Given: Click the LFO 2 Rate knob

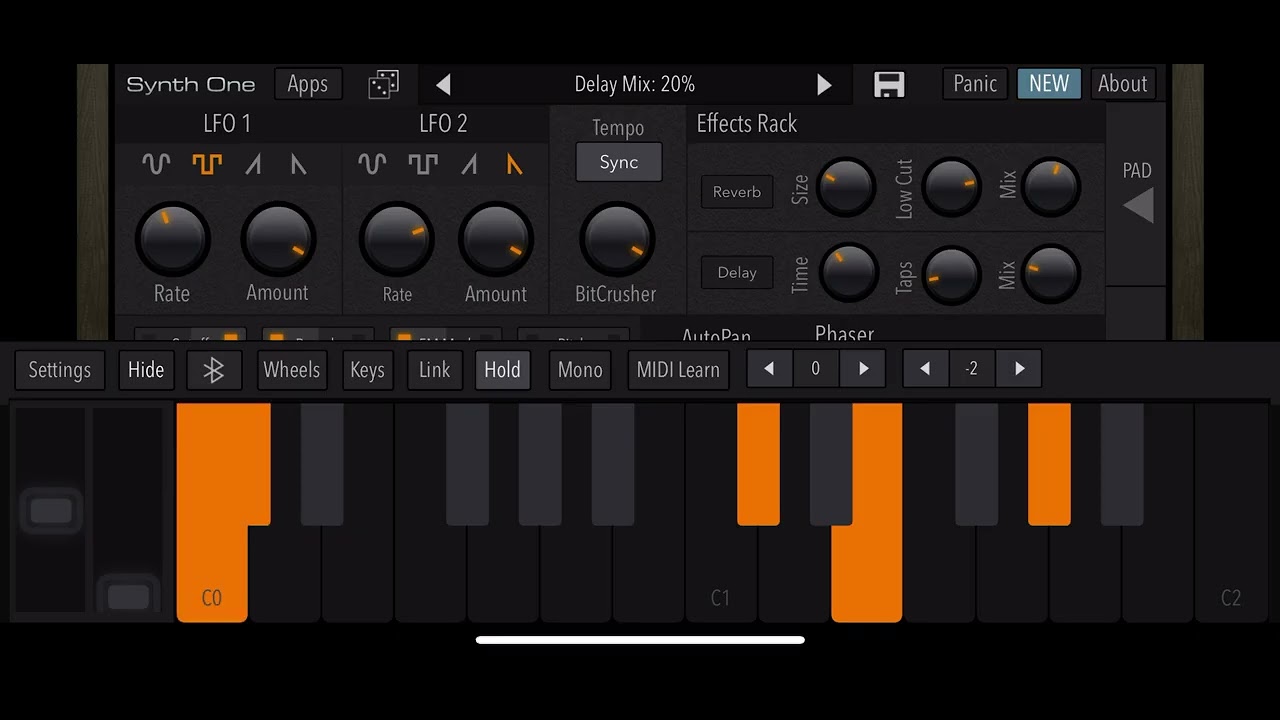Looking at the screenshot, I should [x=396, y=239].
